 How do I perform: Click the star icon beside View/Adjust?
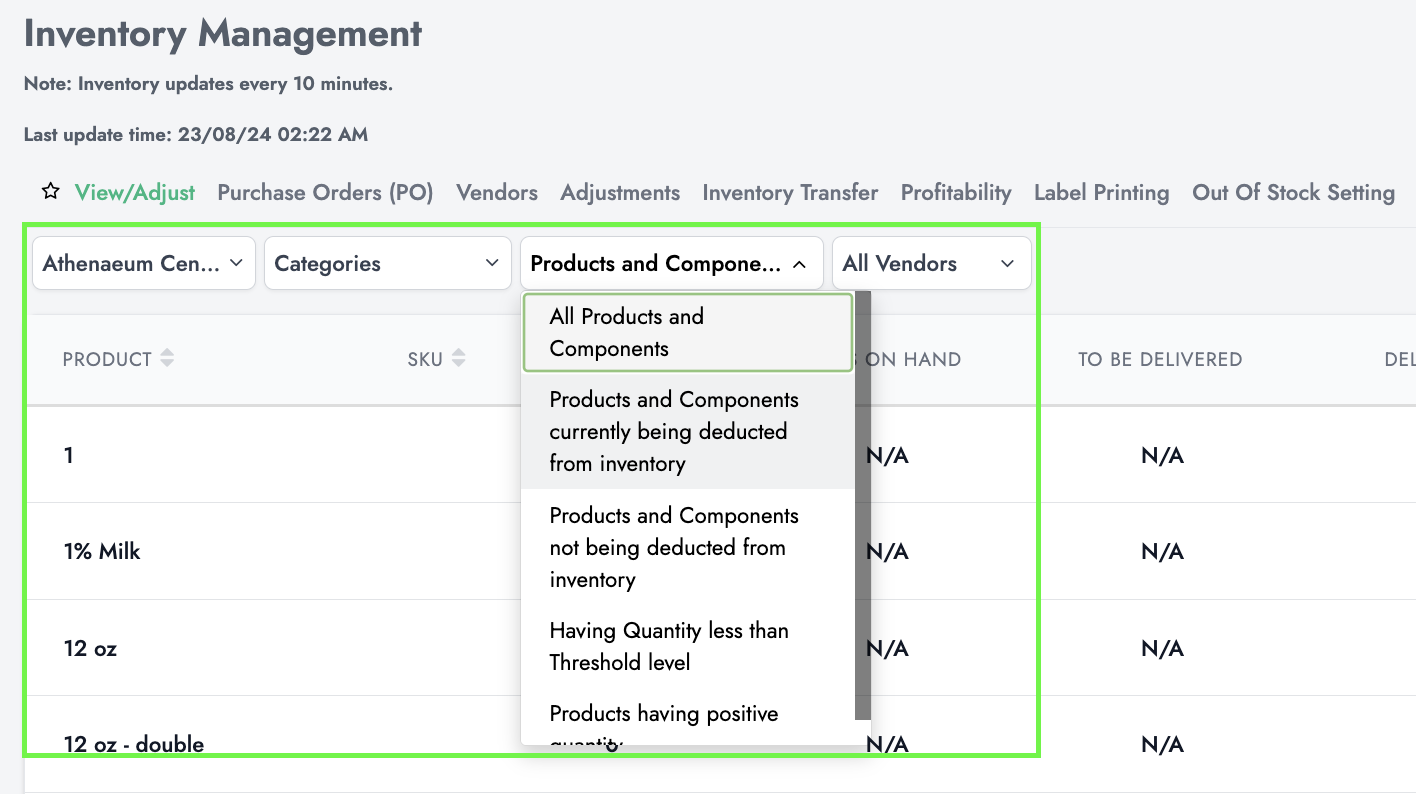point(50,192)
